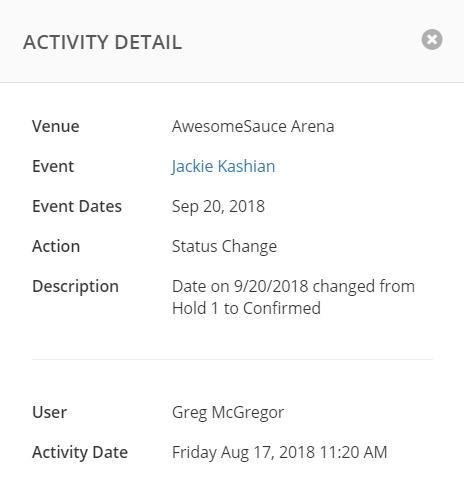Select the Activity Date label

[80, 452]
